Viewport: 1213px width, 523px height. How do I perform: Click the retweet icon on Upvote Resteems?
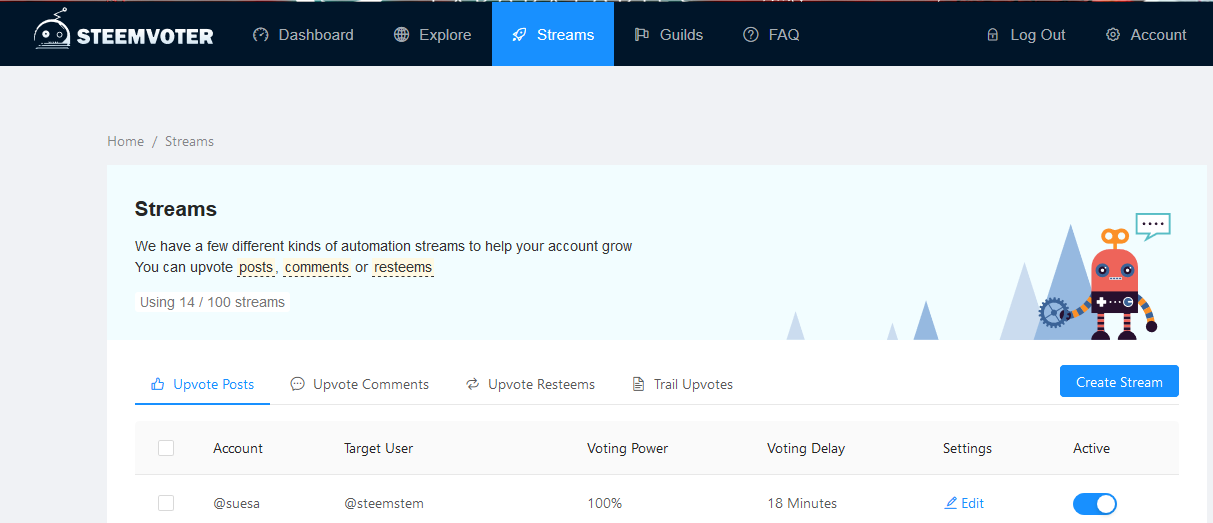coord(473,384)
